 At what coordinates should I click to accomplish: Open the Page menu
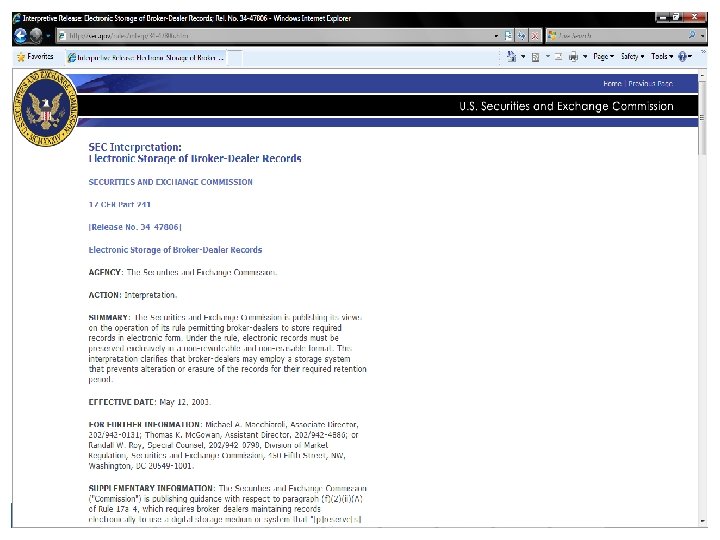point(603,56)
